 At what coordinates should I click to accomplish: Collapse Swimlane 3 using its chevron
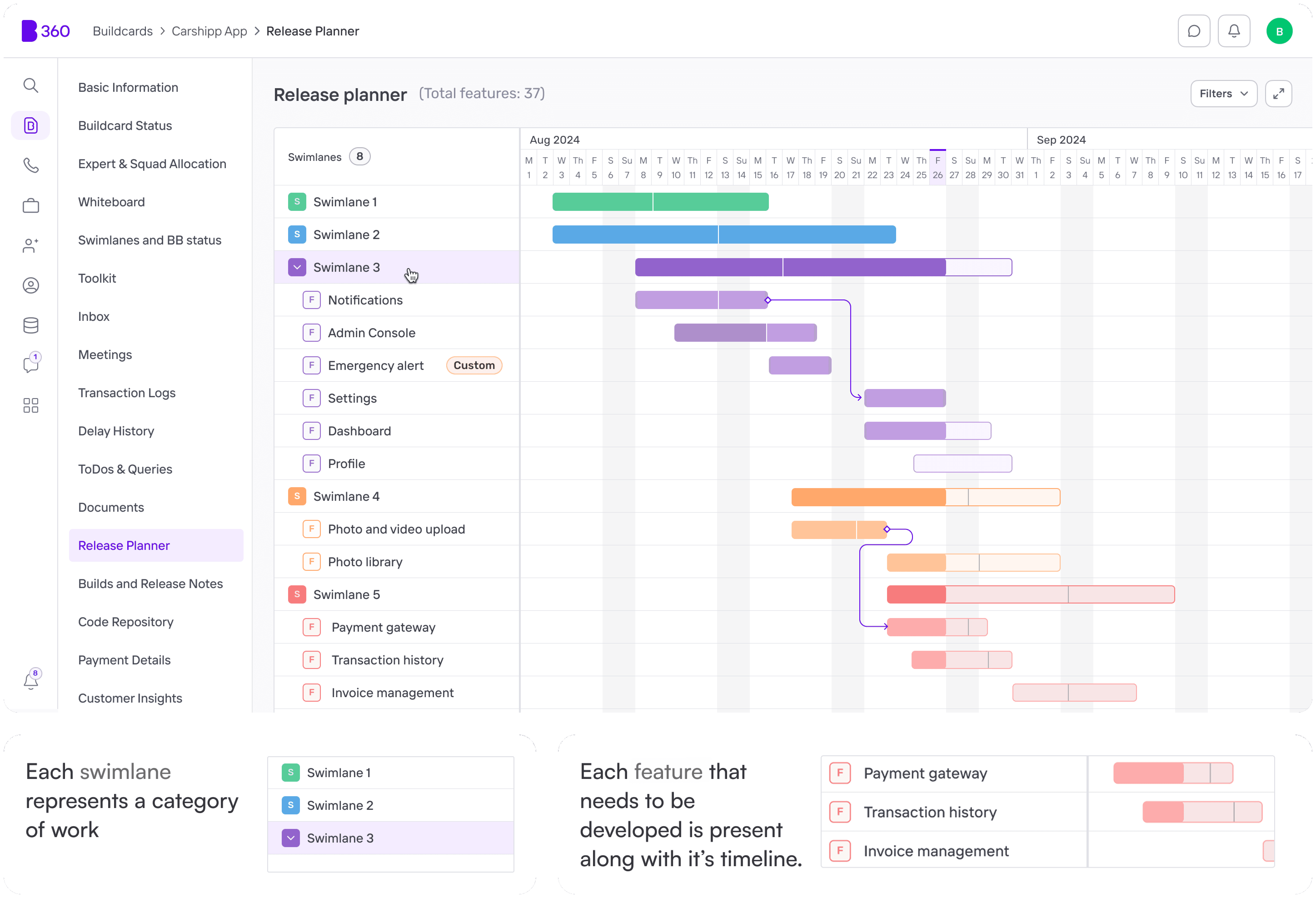297,267
